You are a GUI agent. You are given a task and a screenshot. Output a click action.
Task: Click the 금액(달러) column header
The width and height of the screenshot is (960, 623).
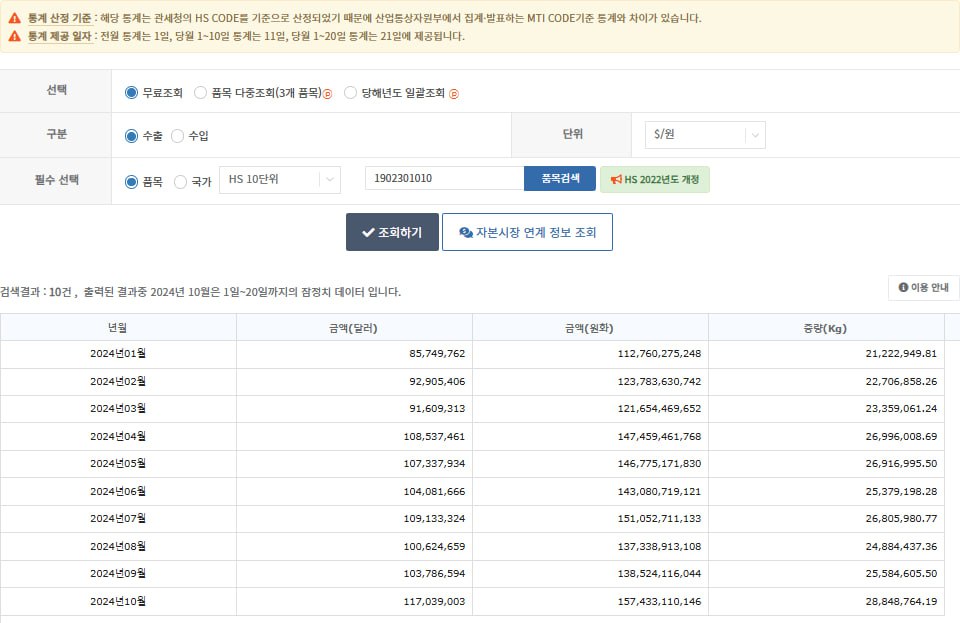point(354,327)
